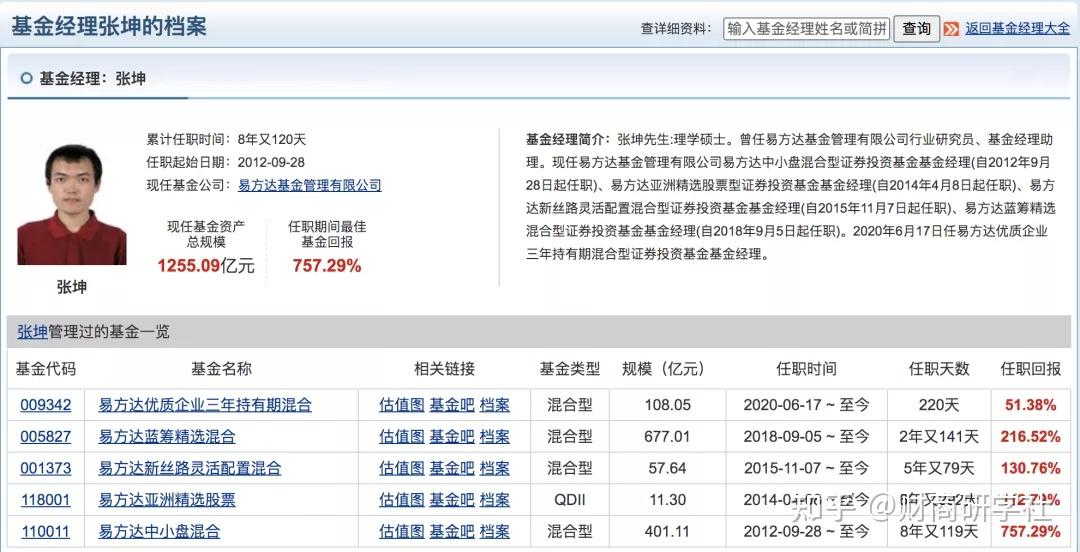Click the 任职天数 column header
Viewport: 1080px width, 552px height.
pyautogui.click(x=939, y=369)
